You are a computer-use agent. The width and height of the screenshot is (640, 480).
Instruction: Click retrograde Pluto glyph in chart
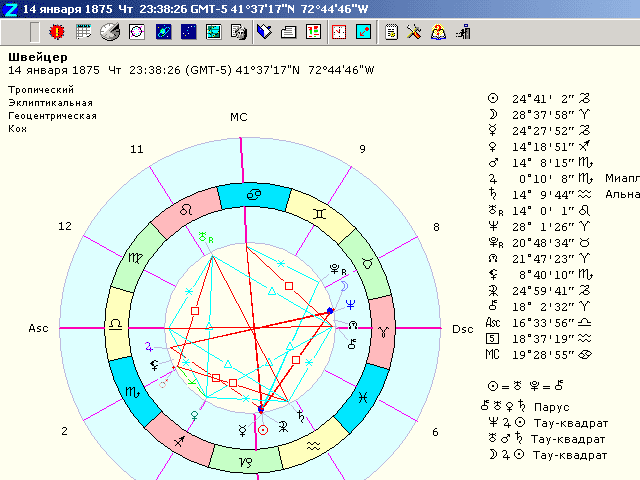tap(338, 269)
